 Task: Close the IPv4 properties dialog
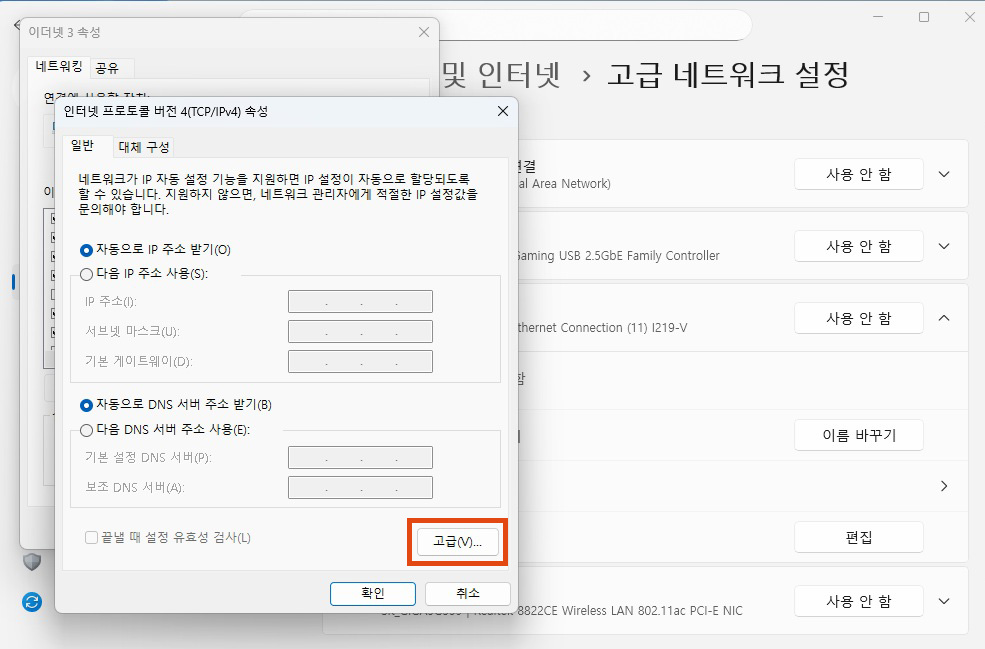click(502, 111)
